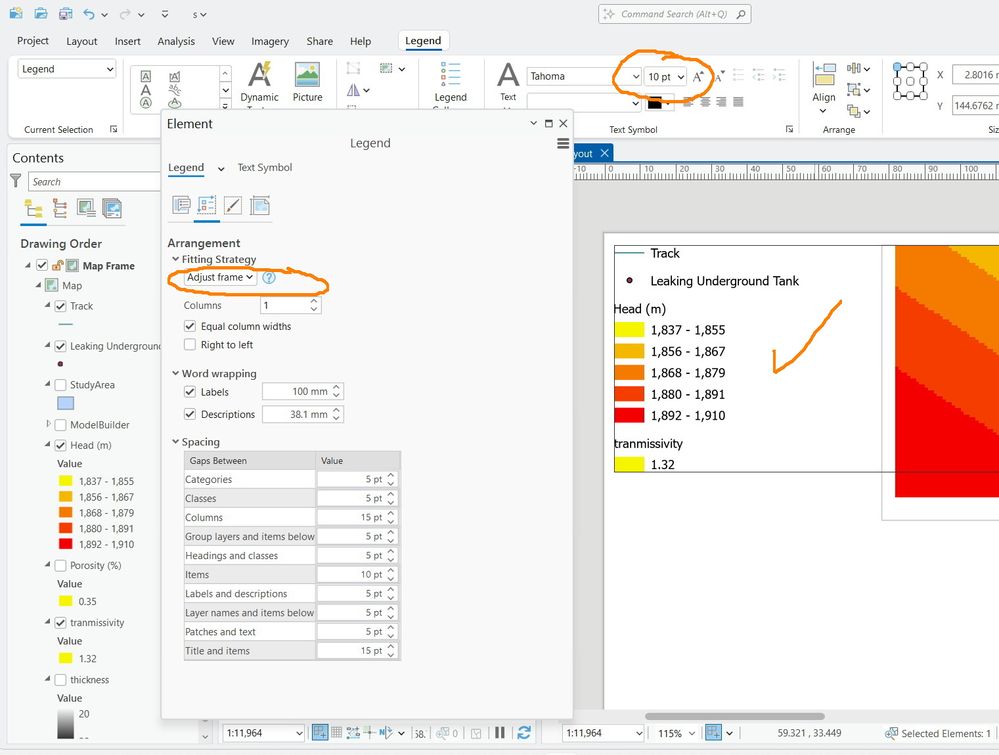This screenshot has width=999, height=755.
Task: Open the Analysis ribbon tab
Action: [176, 41]
